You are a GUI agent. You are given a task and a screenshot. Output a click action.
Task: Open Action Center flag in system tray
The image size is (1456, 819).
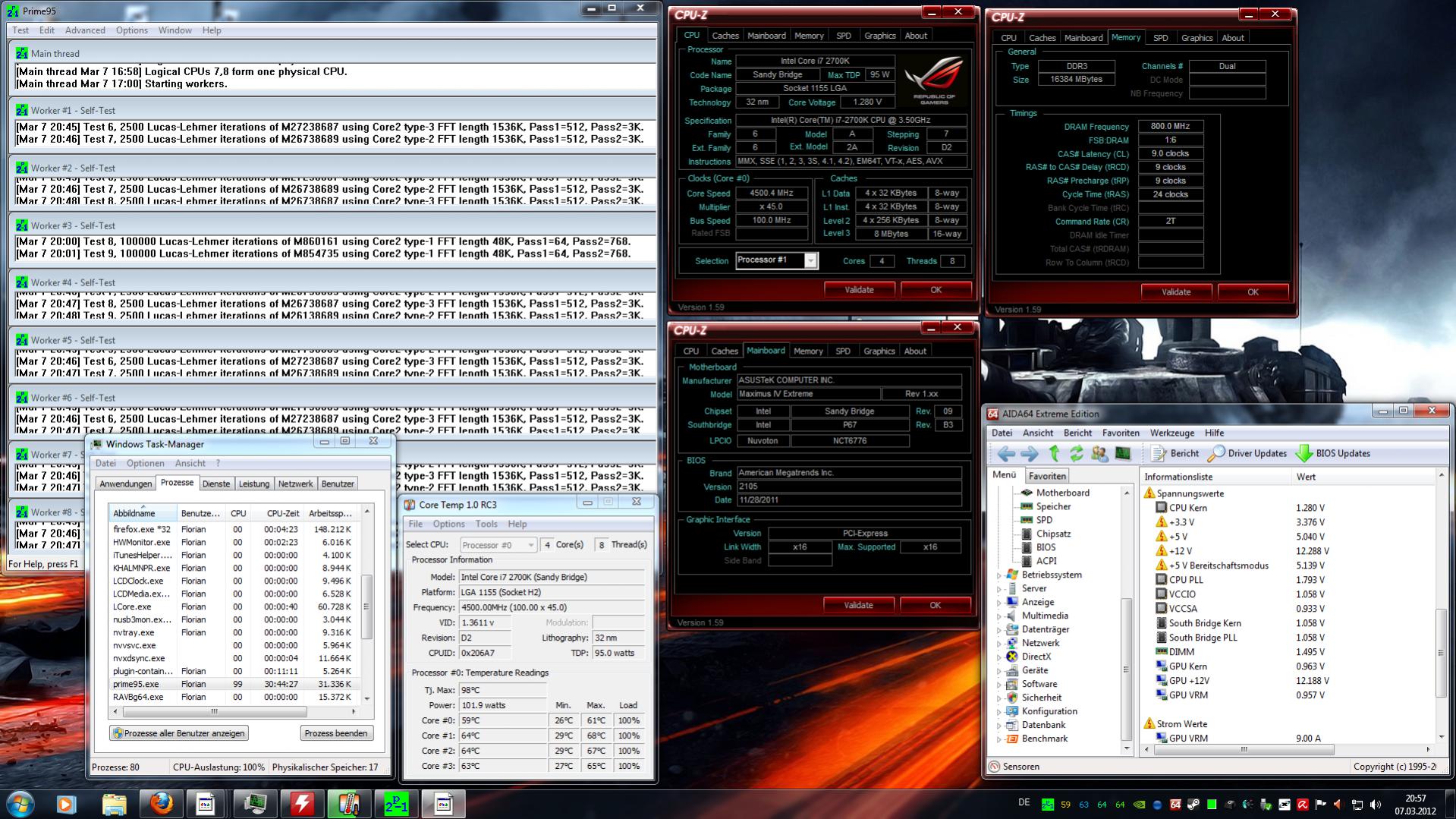point(1321,805)
